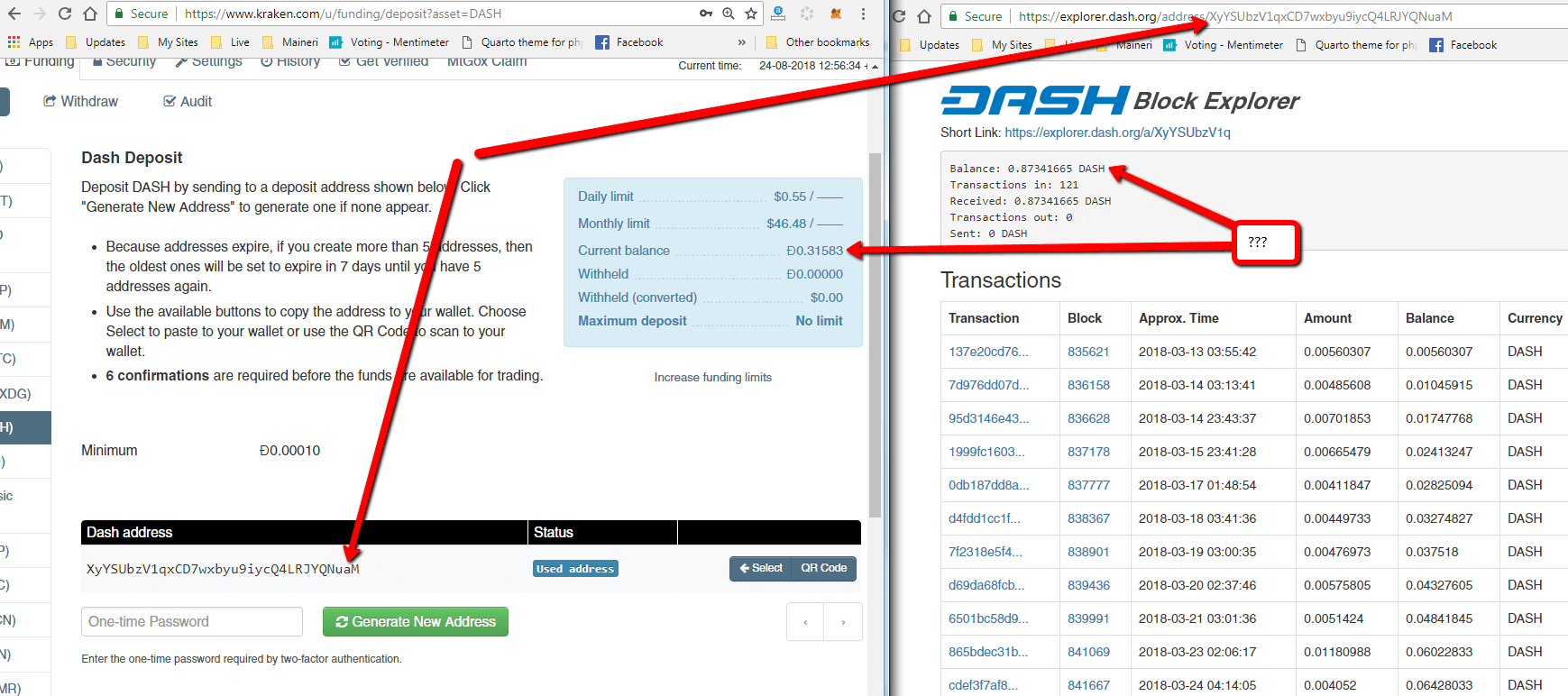Screen dimensions: 1568x696
Task: Open the explorer short link URL
Action: pyautogui.click(x=1117, y=133)
